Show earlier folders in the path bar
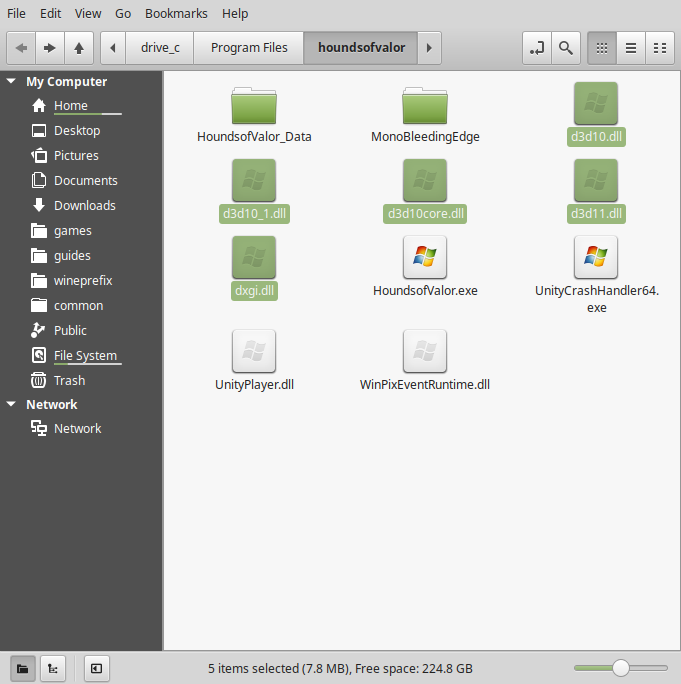Image resolution: width=681 pixels, height=684 pixels. pyautogui.click(x=113, y=48)
